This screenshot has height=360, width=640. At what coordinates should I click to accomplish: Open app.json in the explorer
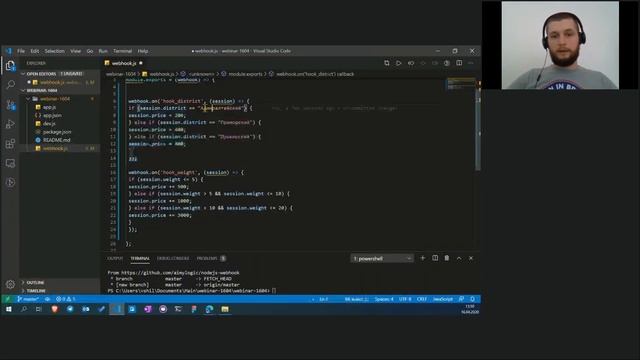point(52,115)
